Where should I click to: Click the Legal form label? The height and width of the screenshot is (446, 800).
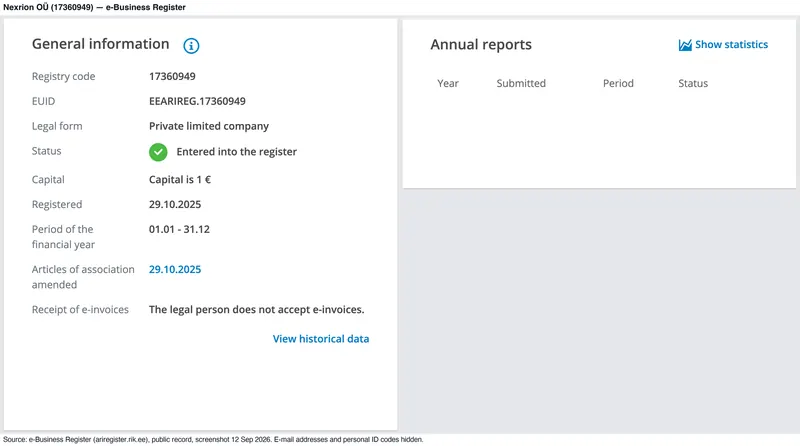click(57, 126)
